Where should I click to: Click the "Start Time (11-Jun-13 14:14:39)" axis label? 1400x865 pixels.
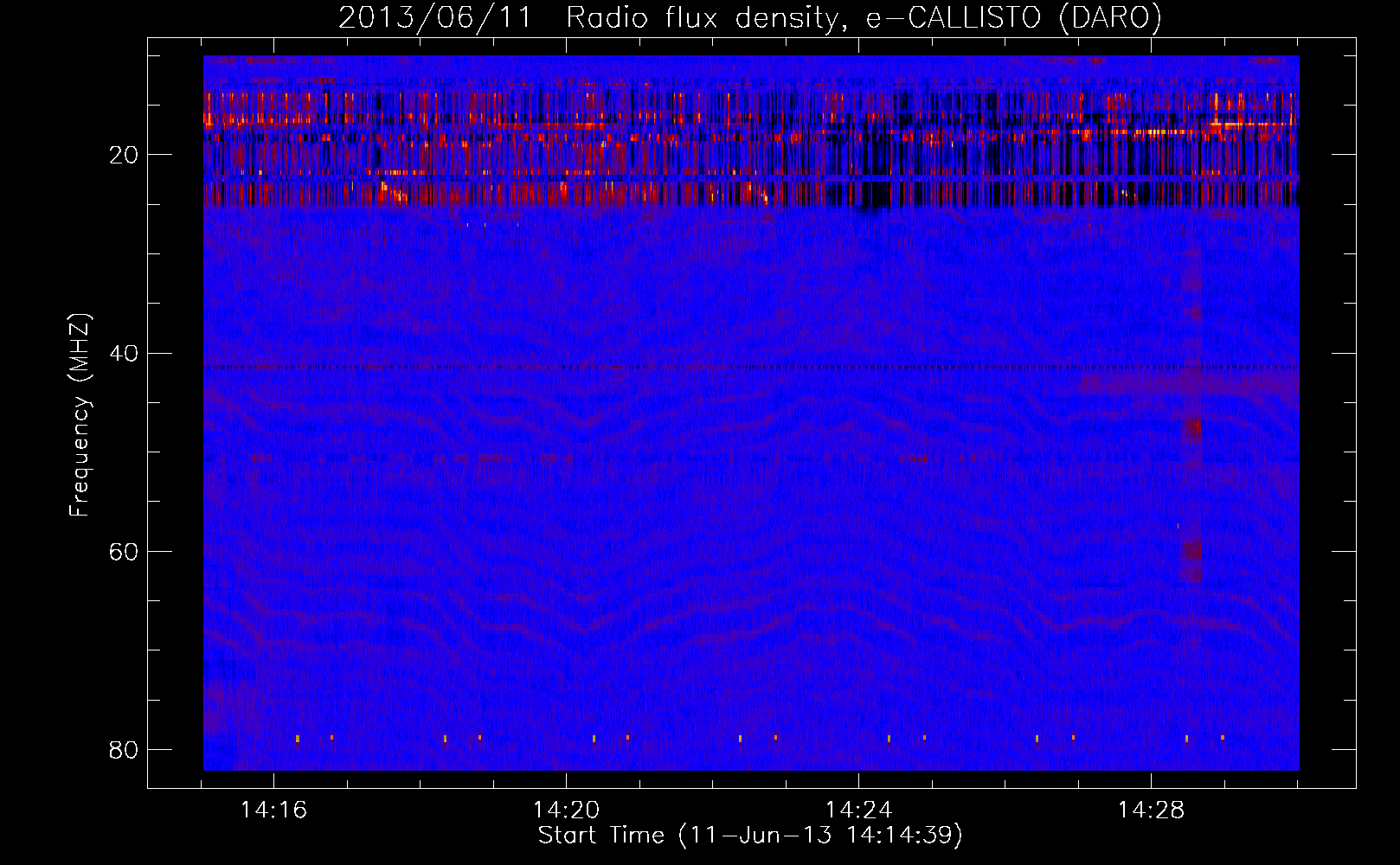[x=750, y=836]
